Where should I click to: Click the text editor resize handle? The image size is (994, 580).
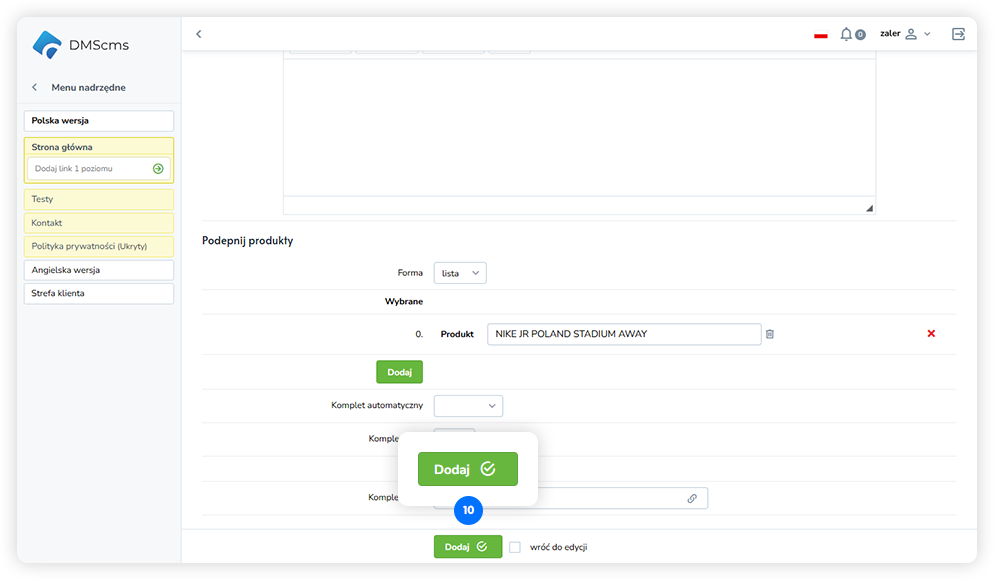pos(869,208)
